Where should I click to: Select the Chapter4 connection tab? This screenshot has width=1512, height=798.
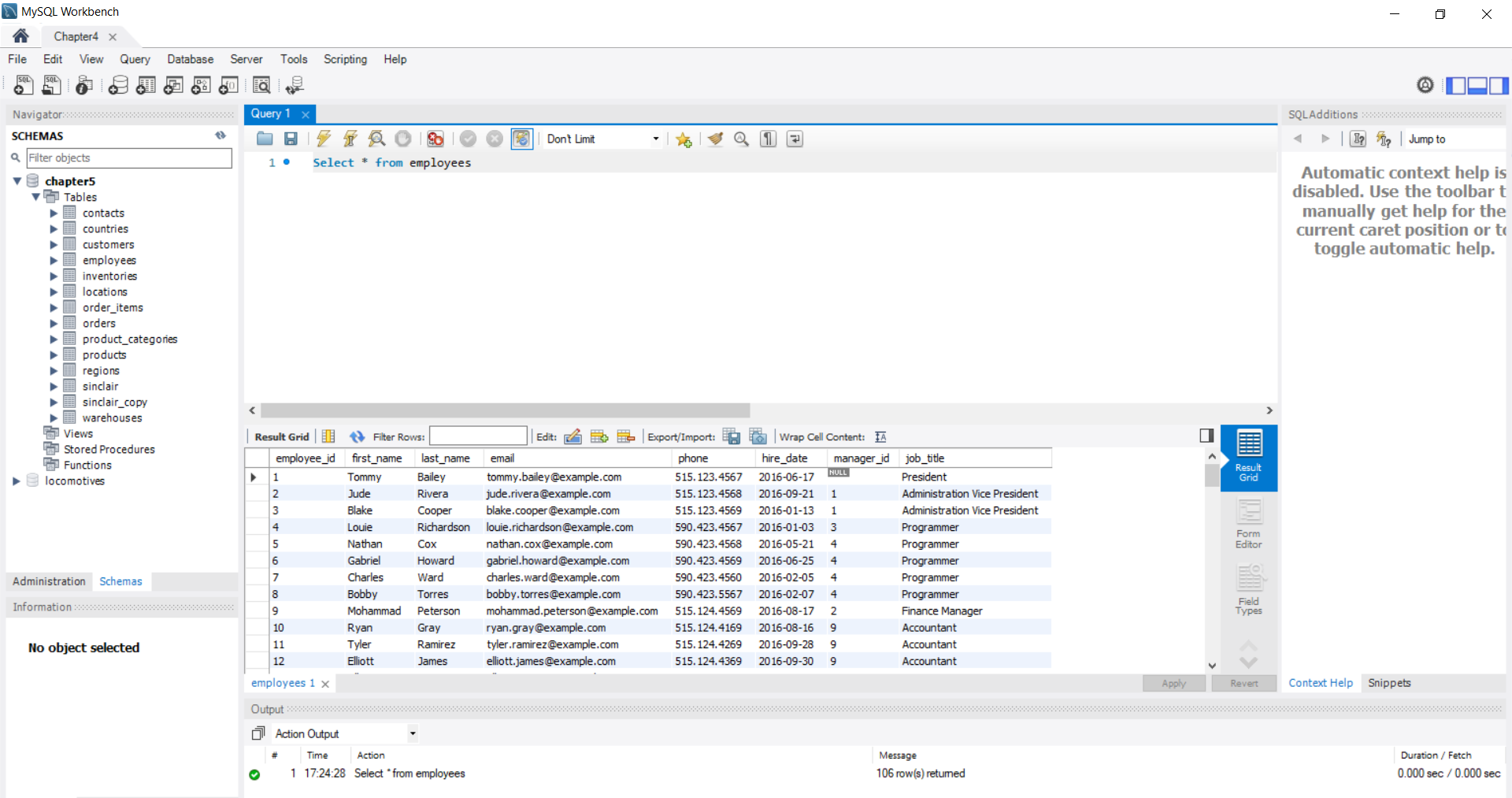pos(76,36)
